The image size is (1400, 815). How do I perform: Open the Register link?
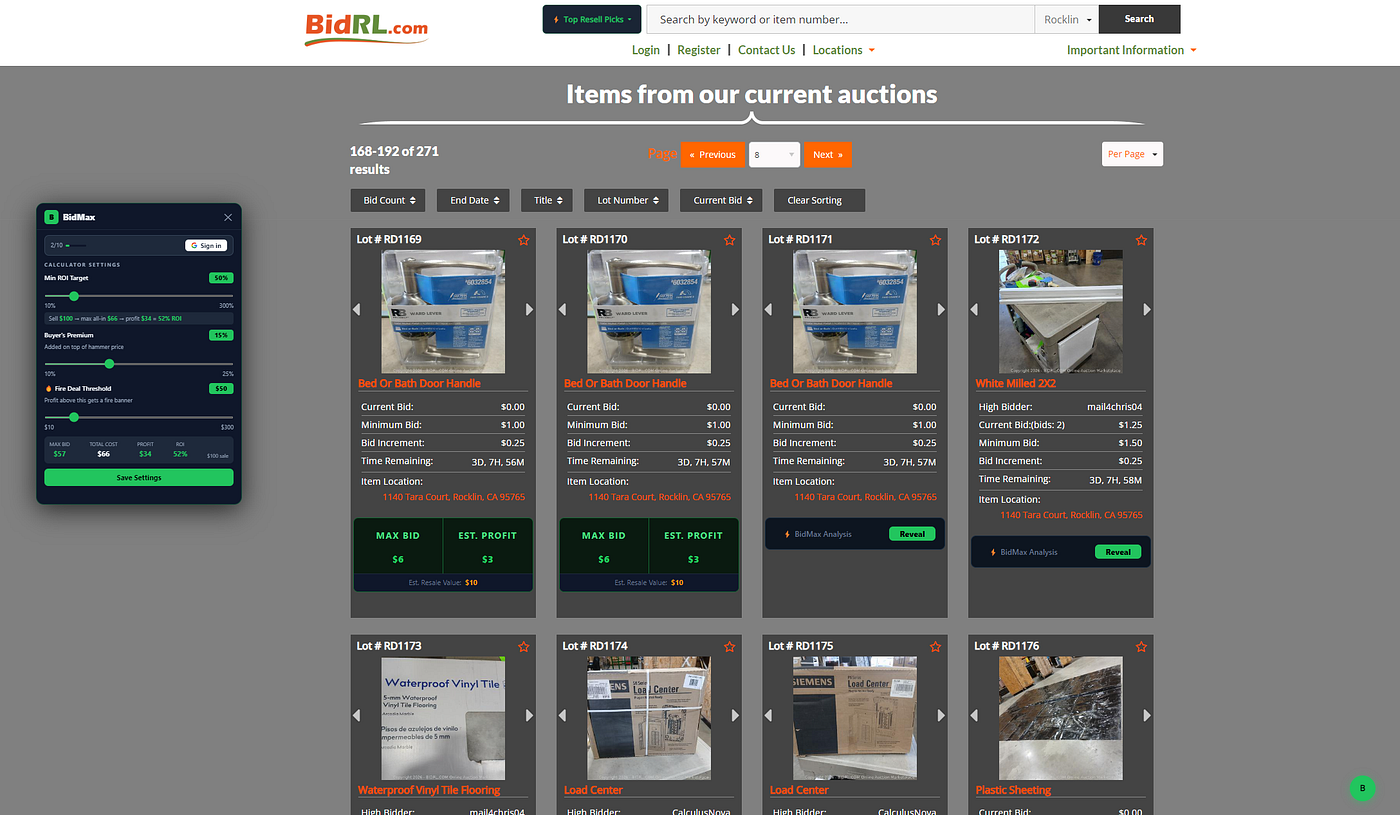pos(699,50)
